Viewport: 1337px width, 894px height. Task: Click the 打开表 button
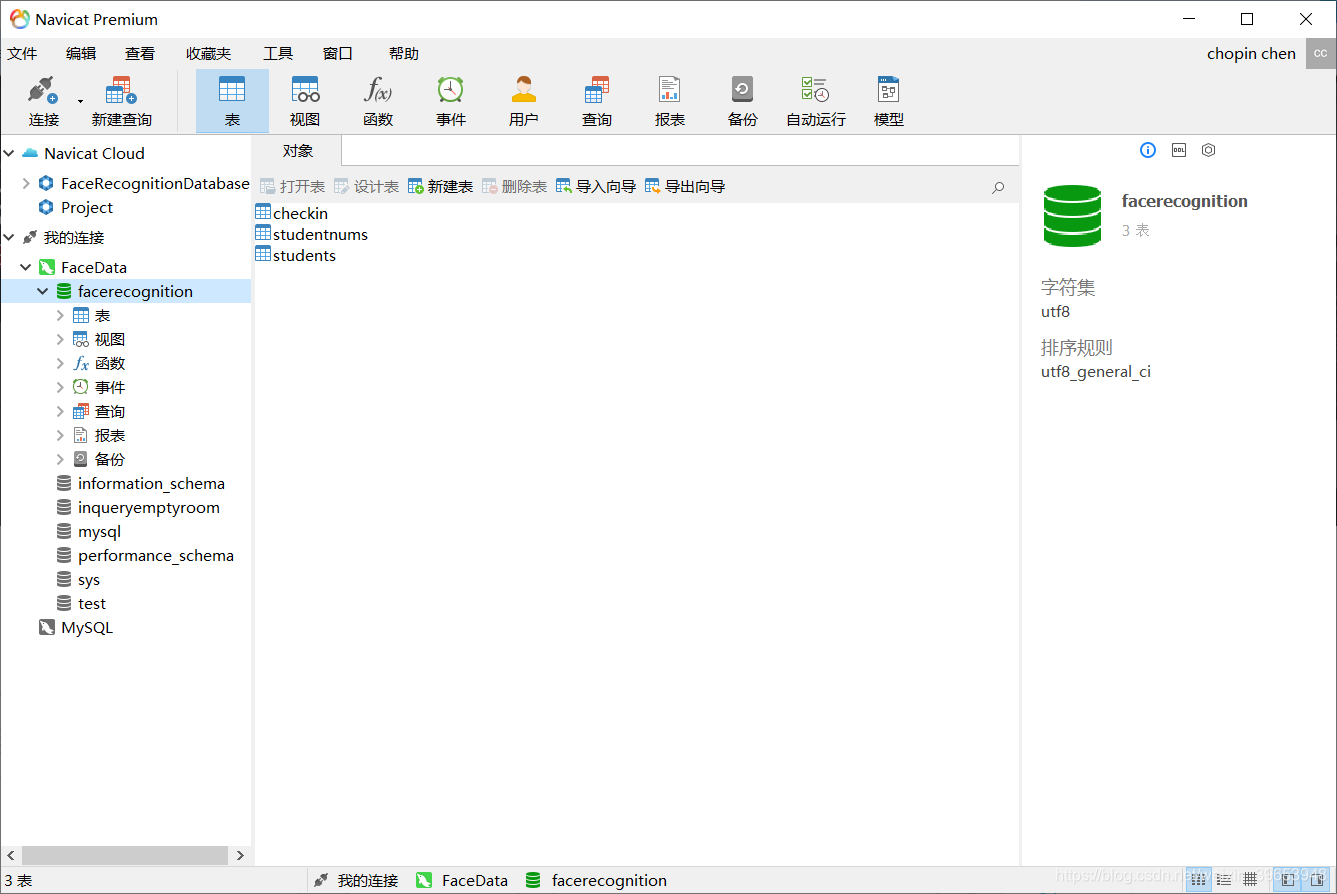point(292,186)
